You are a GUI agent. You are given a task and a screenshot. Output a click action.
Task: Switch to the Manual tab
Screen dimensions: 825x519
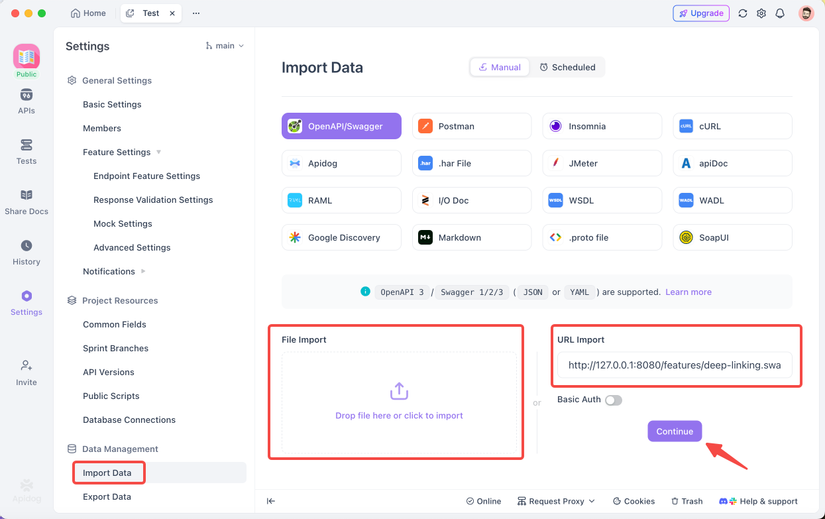(499, 67)
